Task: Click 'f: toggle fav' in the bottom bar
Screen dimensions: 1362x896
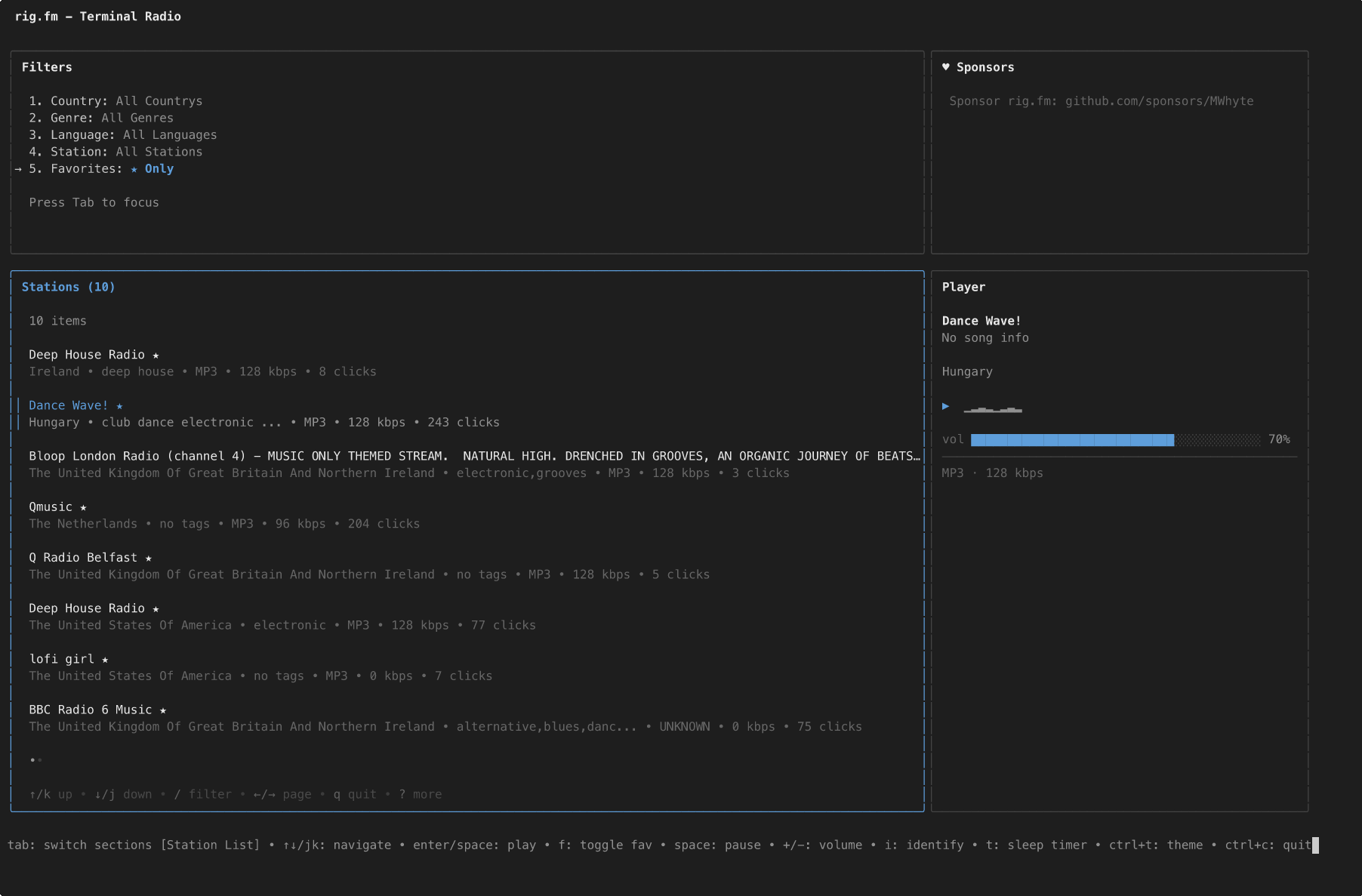Action: [x=605, y=845]
